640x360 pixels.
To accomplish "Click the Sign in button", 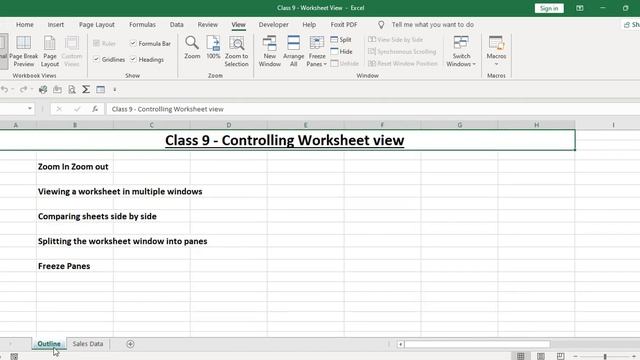I will click(549, 8).
